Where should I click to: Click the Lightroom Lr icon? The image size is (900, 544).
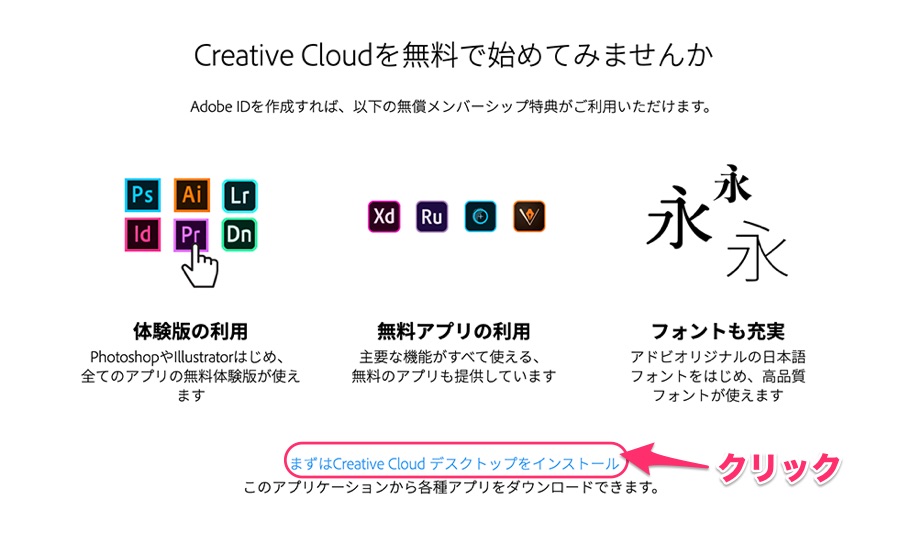pyautogui.click(x=239, y=196)
